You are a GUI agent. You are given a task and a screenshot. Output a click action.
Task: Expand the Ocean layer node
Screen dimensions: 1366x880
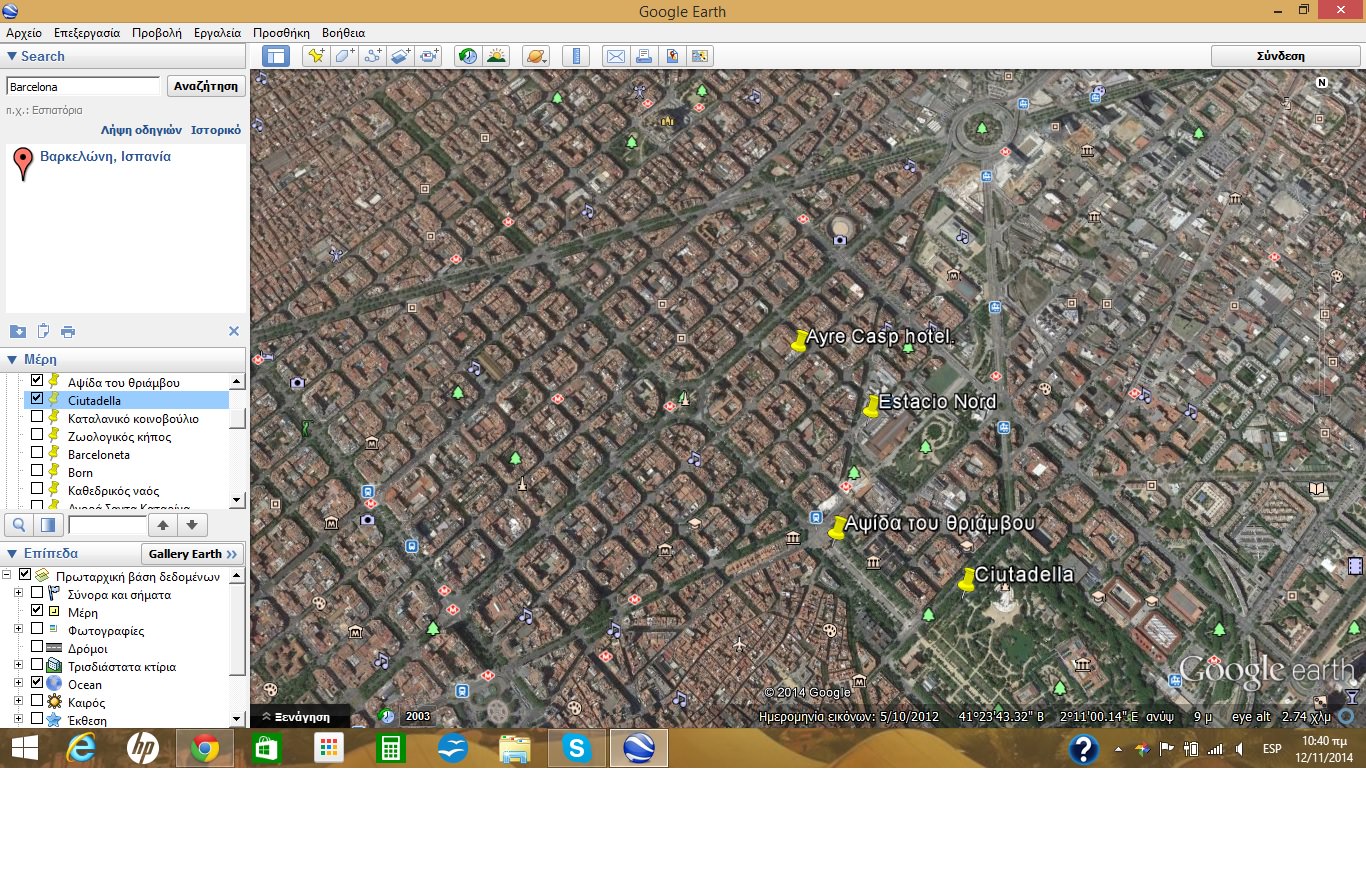18,683
